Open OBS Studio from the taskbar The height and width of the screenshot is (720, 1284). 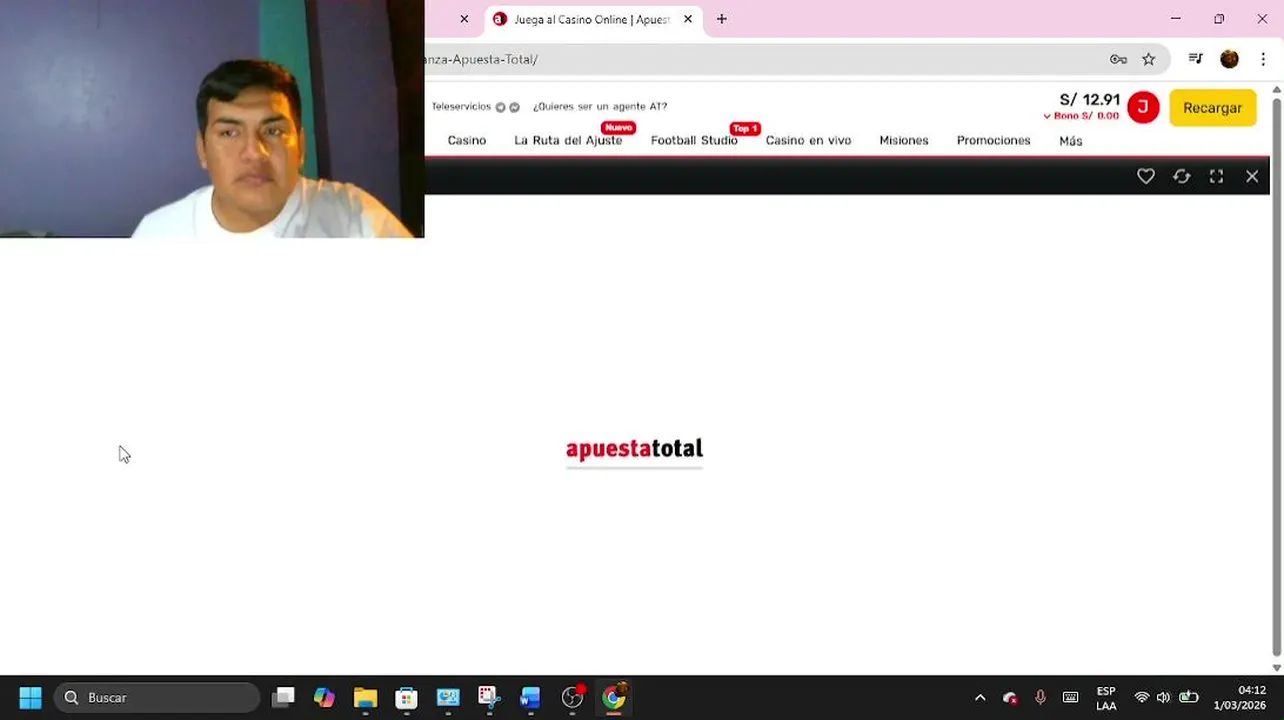click(572, 697)
